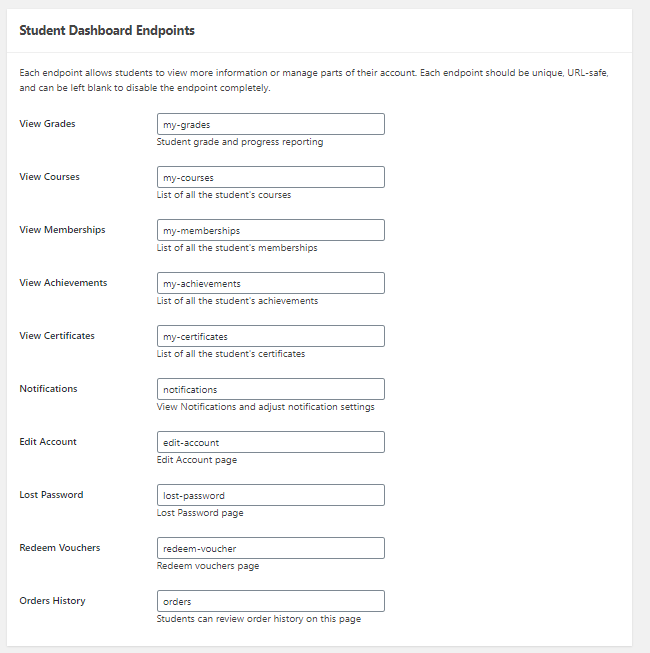Click the orders endpoint input field
650x653 pixels.
coord(270,601)
